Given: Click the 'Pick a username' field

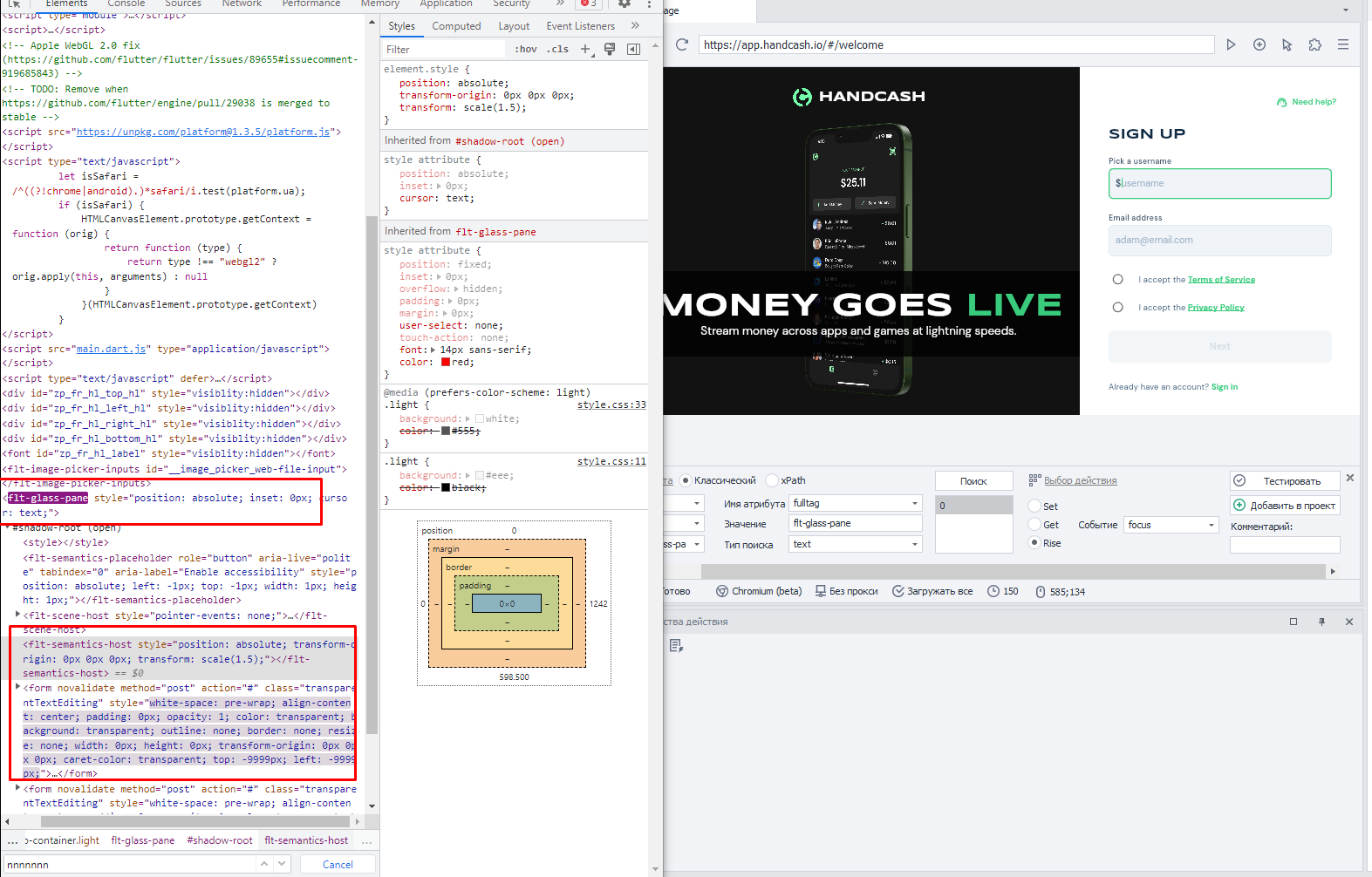Looking at the screenshot, I should pos(1220,184).
